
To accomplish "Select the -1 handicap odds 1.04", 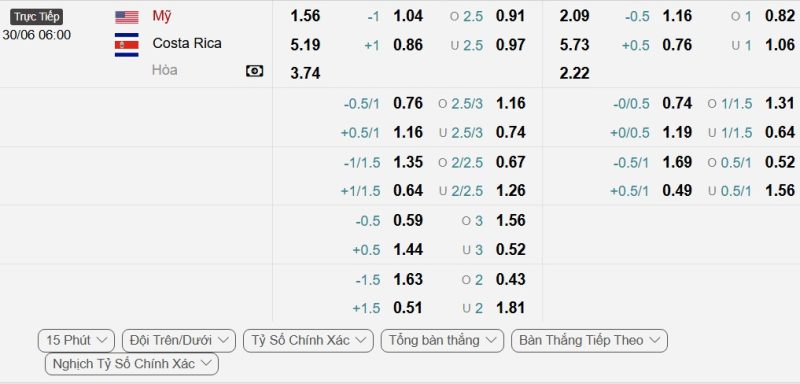I will pos(408,16).
